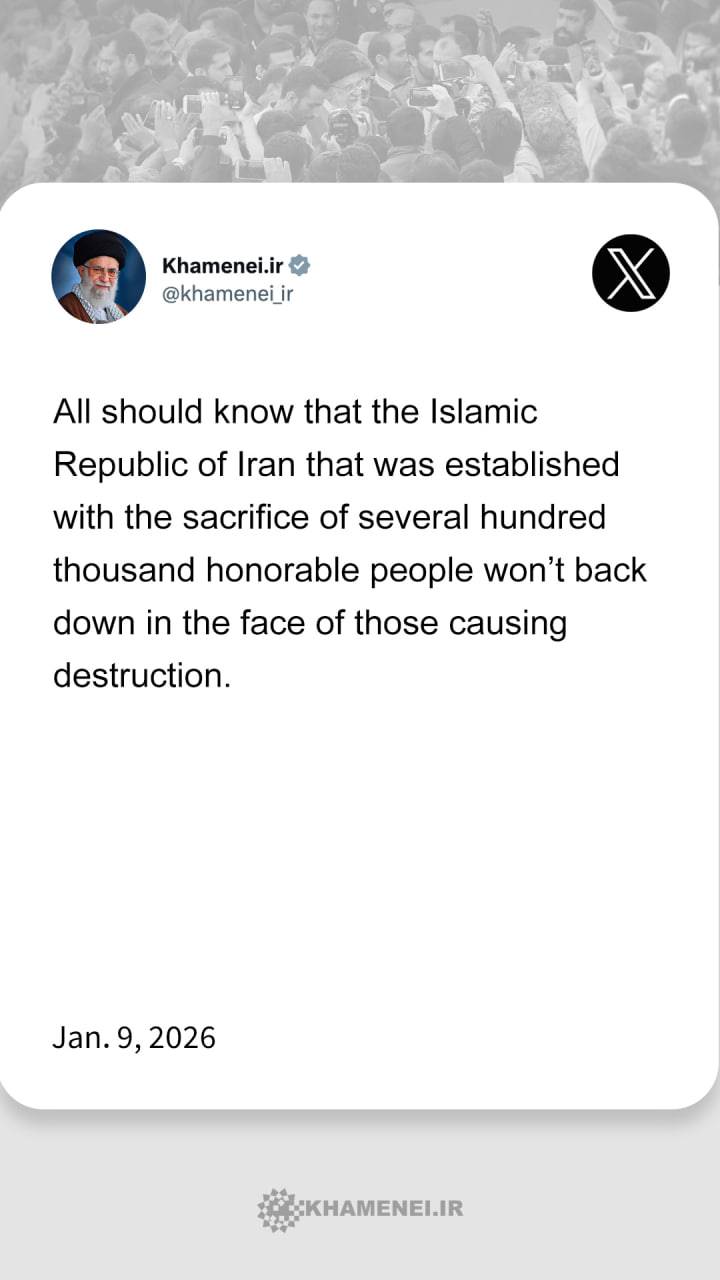The height and width of the screenshot is (1280, 720).
Task: Select the Jan. 9, 2026 date stamp
Action: coord(134,1037)
